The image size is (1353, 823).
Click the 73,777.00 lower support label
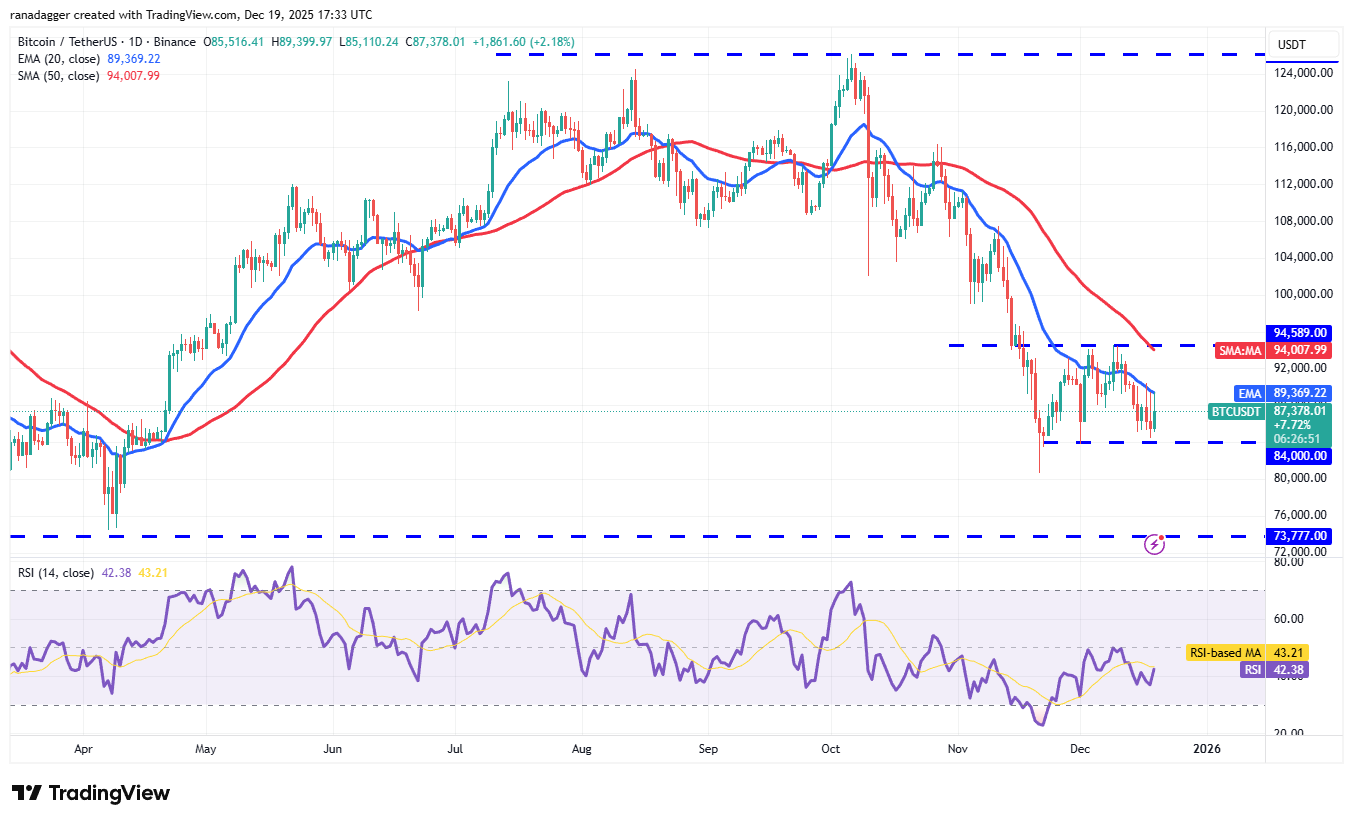click(1298, 536)
